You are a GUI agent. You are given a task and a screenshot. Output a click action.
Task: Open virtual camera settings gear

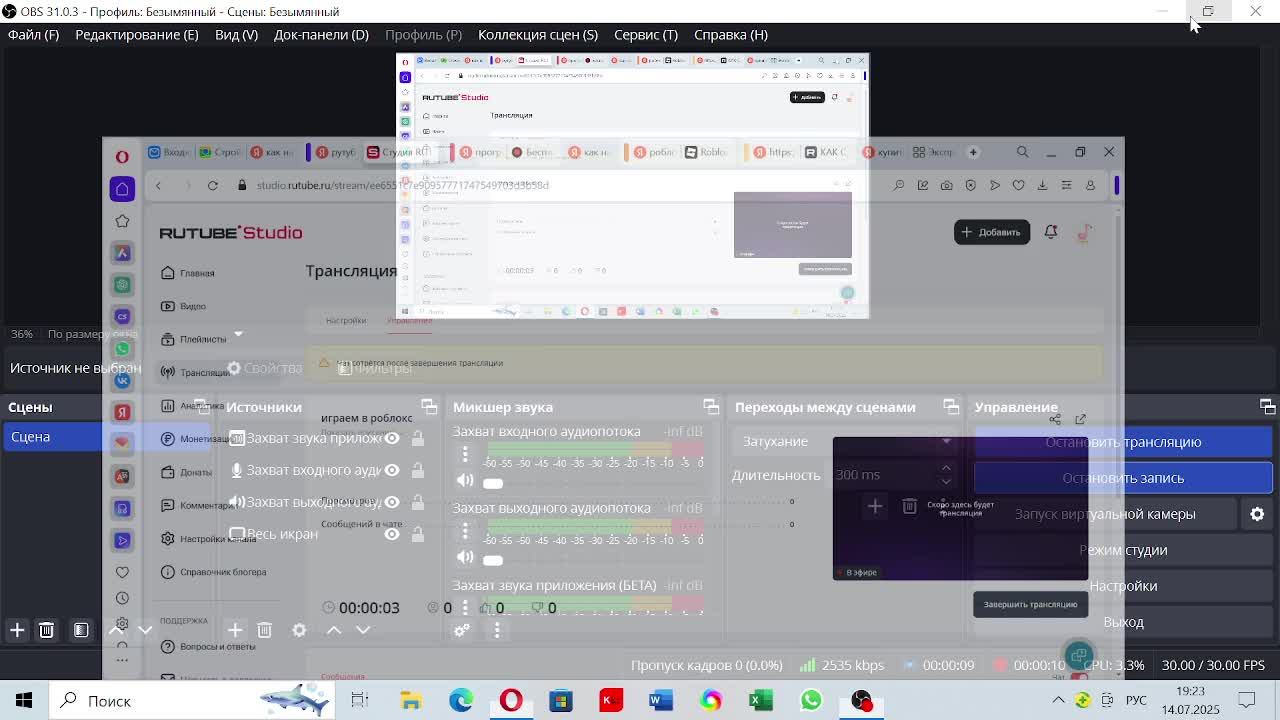point(1257,514)
